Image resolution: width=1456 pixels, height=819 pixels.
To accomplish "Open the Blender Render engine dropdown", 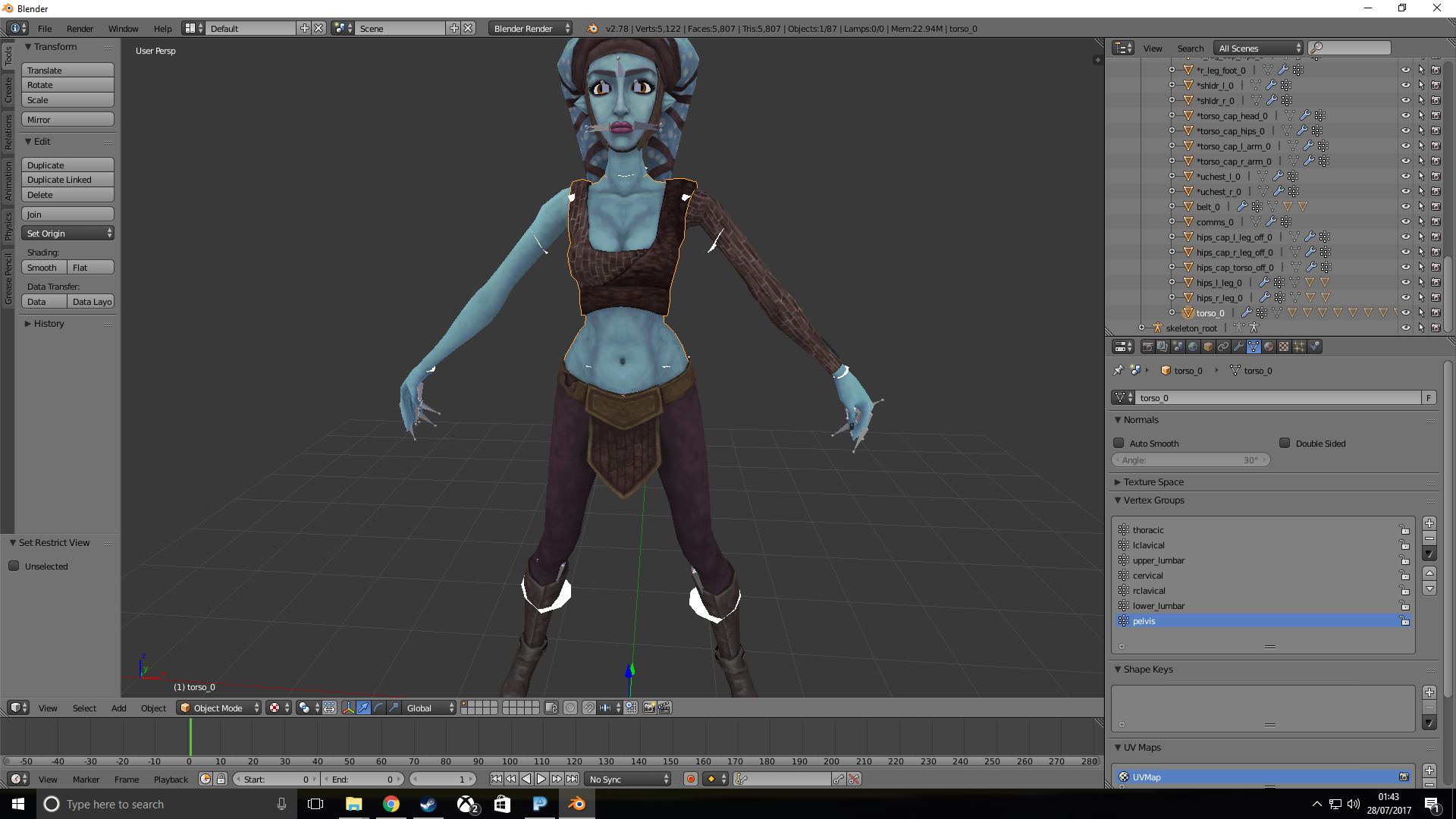I will coord(530,28).
